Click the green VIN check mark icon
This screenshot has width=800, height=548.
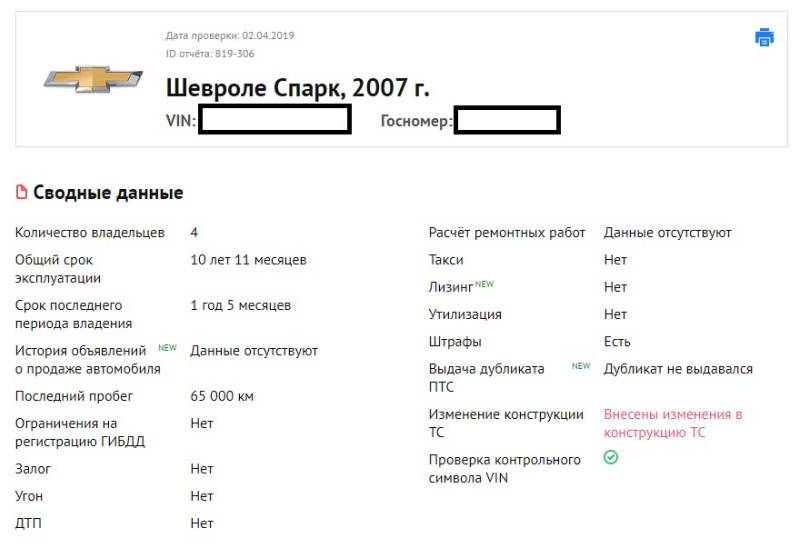611,457
